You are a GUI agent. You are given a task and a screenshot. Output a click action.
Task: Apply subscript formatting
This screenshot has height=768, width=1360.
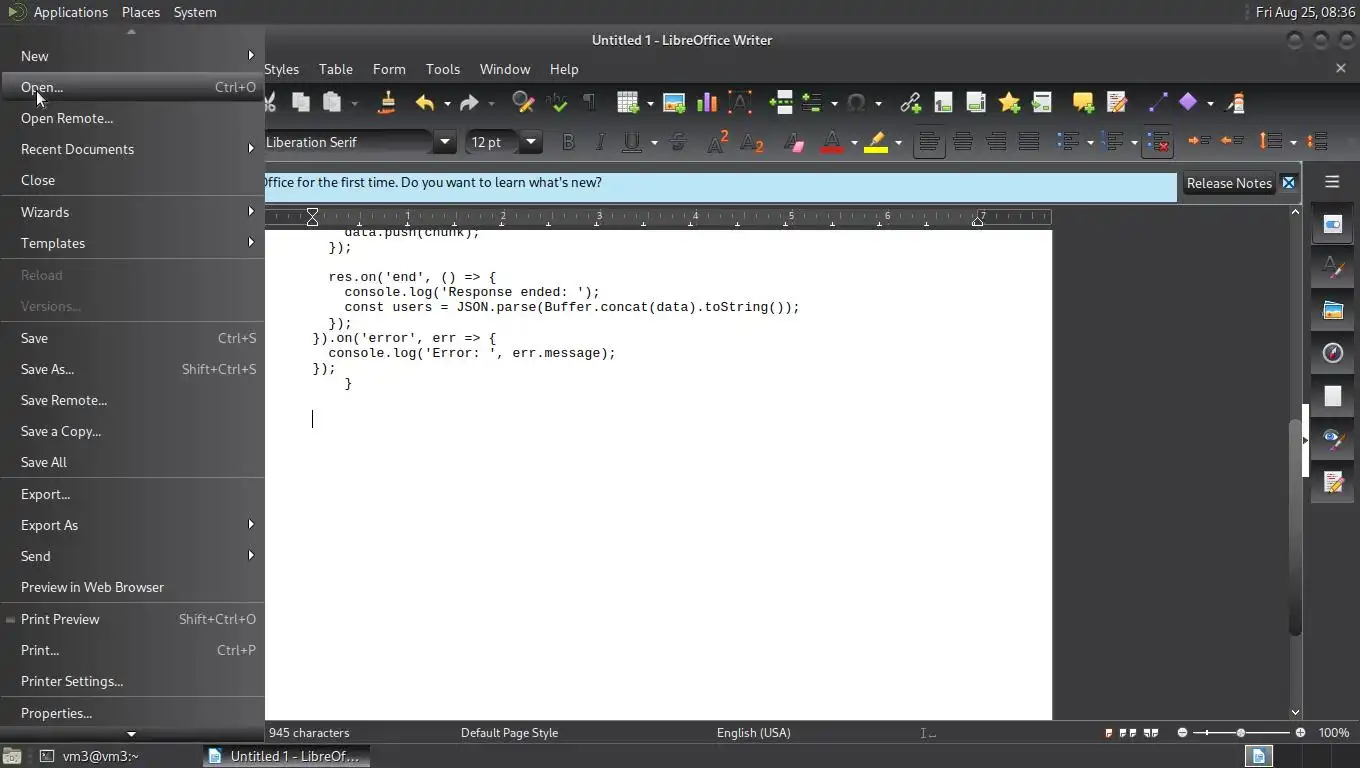(x=751, y=142)
